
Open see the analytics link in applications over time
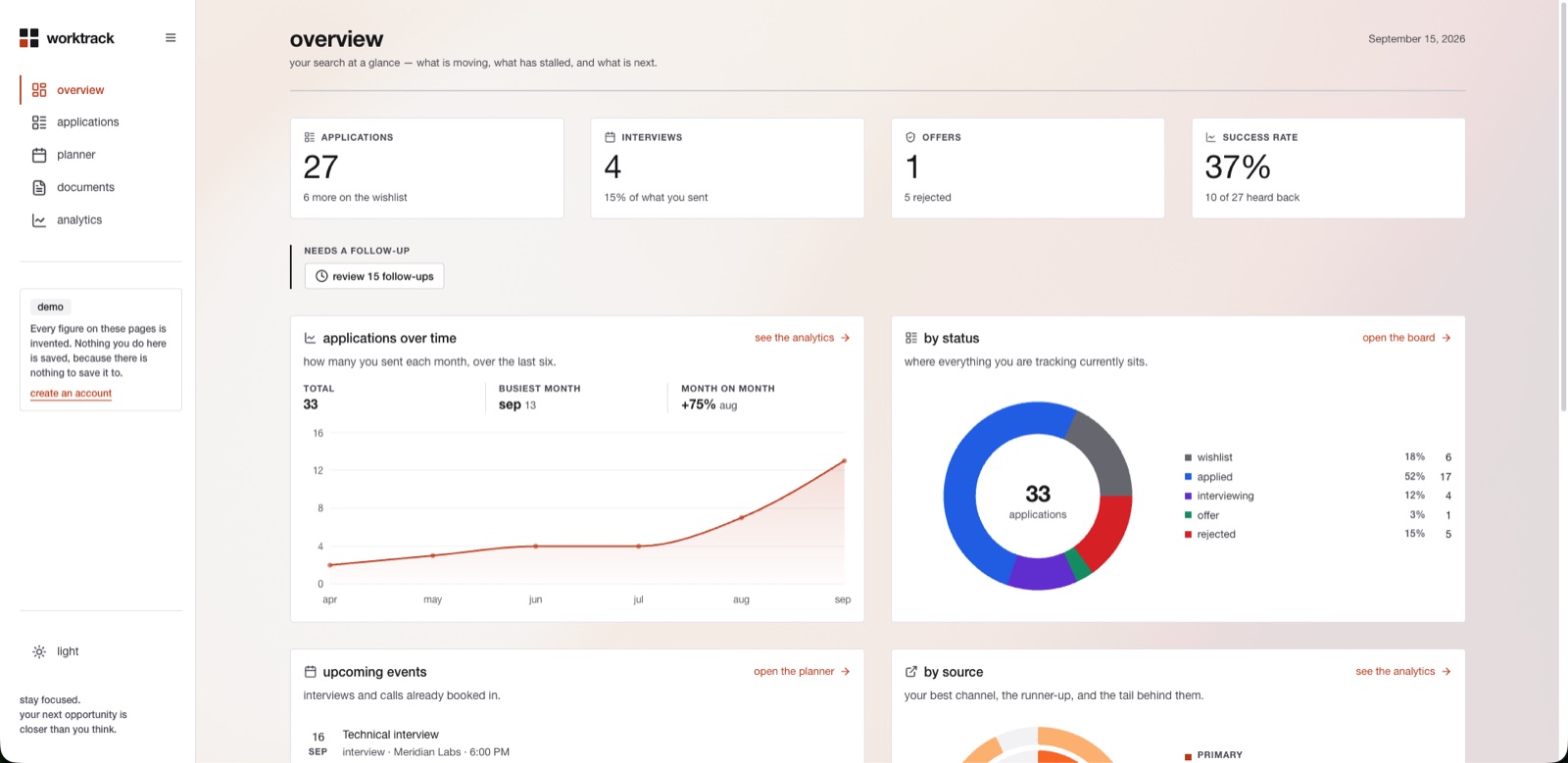pyautogui.click(x=802, y=338)
